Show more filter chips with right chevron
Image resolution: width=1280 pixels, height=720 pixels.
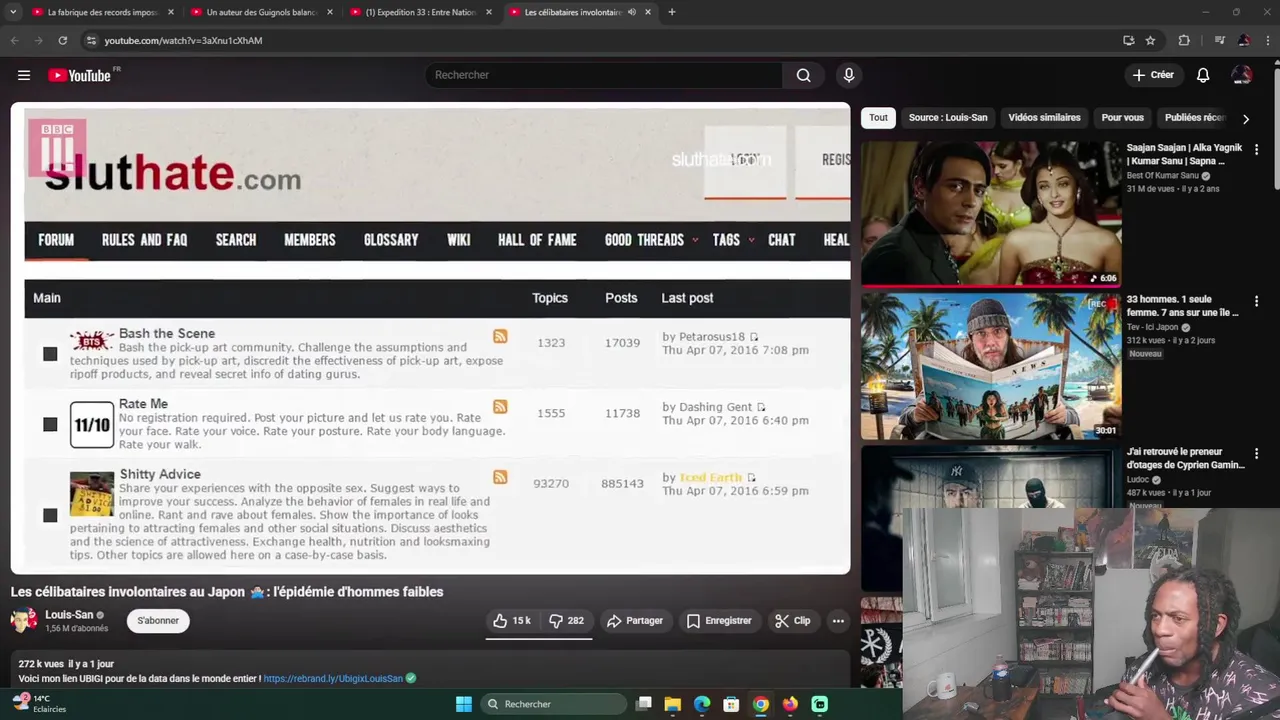pos(1245,118)
